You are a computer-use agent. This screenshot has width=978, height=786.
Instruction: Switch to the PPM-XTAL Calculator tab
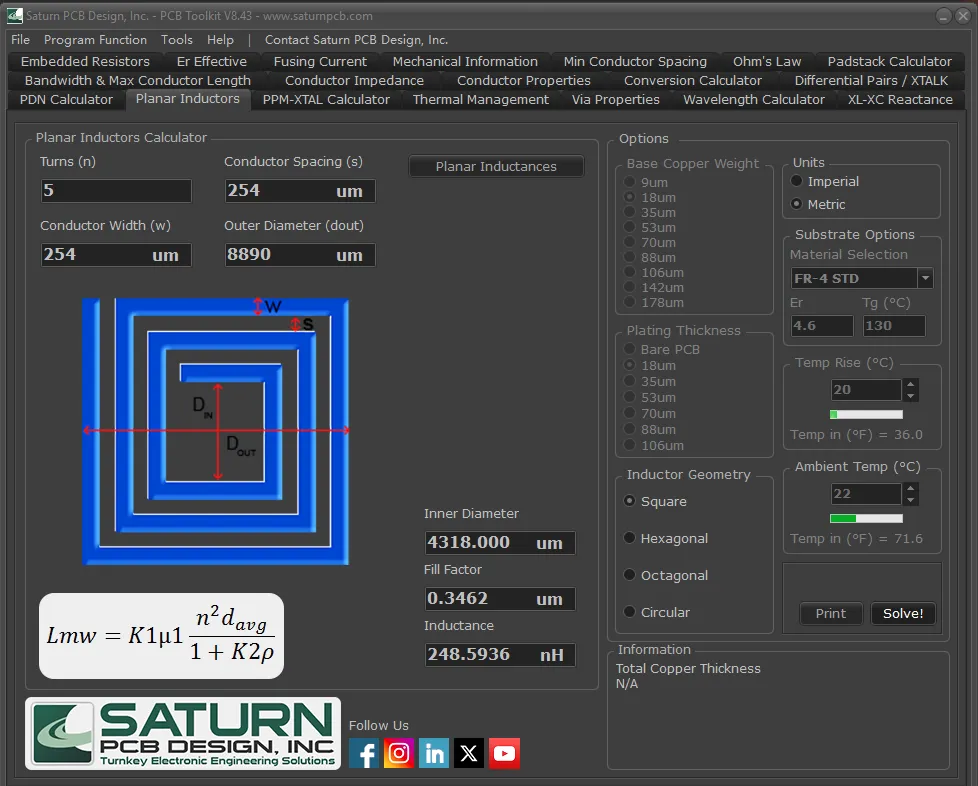[x=326, y=100]
